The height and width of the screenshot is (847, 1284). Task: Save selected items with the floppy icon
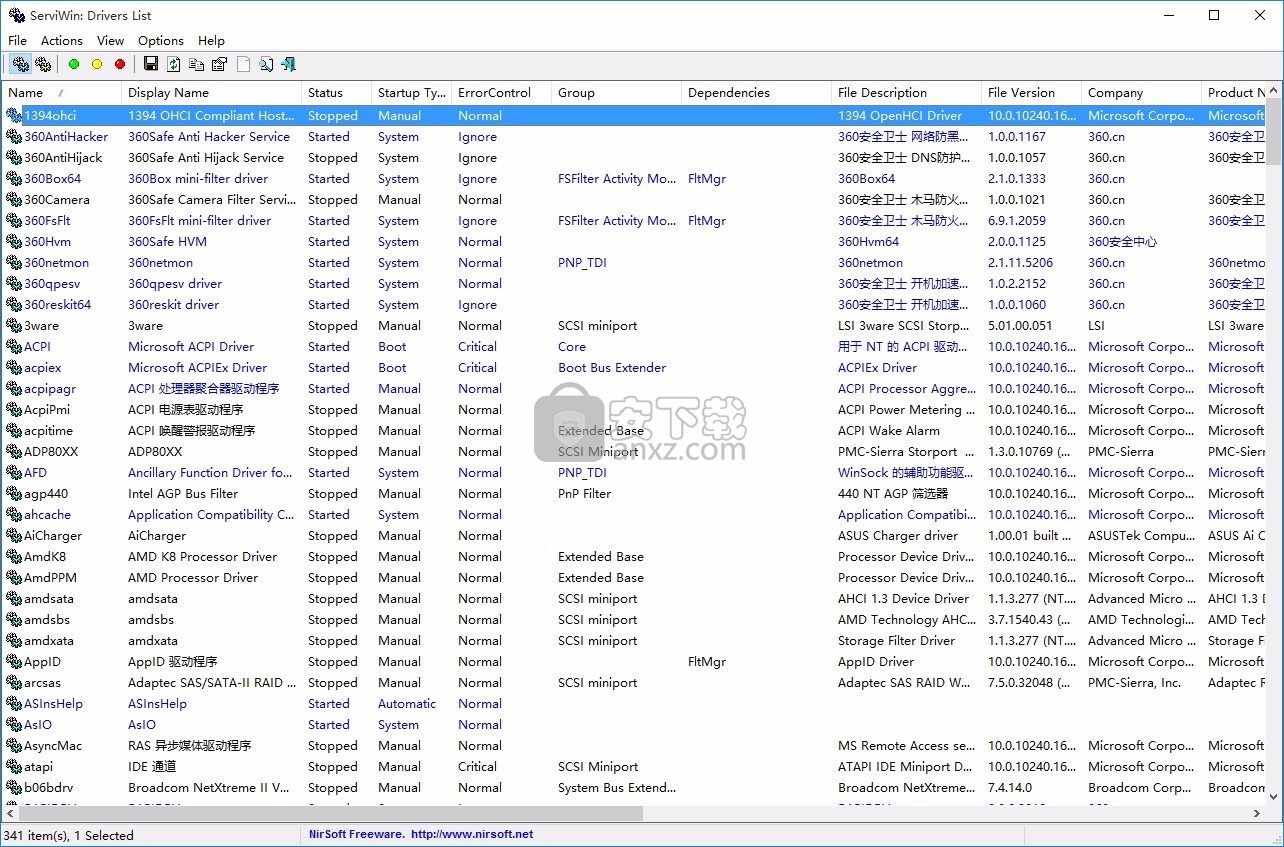click(151, 64)
